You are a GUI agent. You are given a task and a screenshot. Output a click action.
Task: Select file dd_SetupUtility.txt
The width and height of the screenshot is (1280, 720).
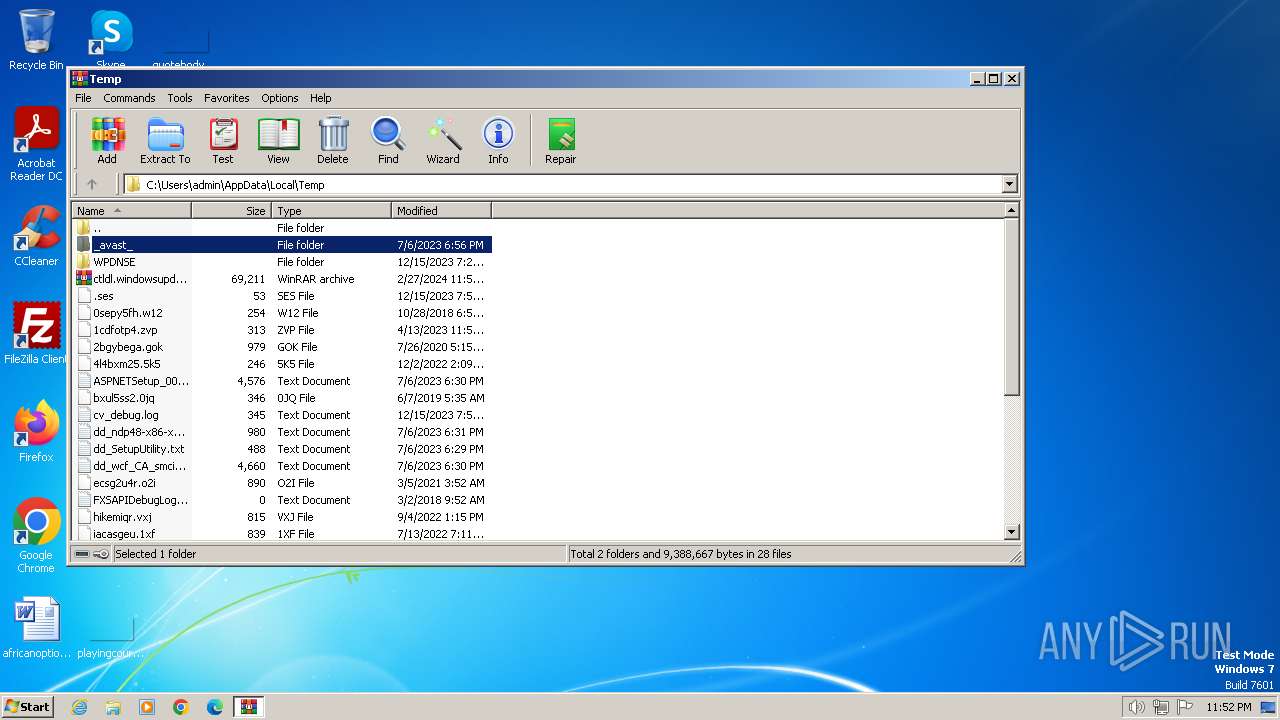point(282,449)
